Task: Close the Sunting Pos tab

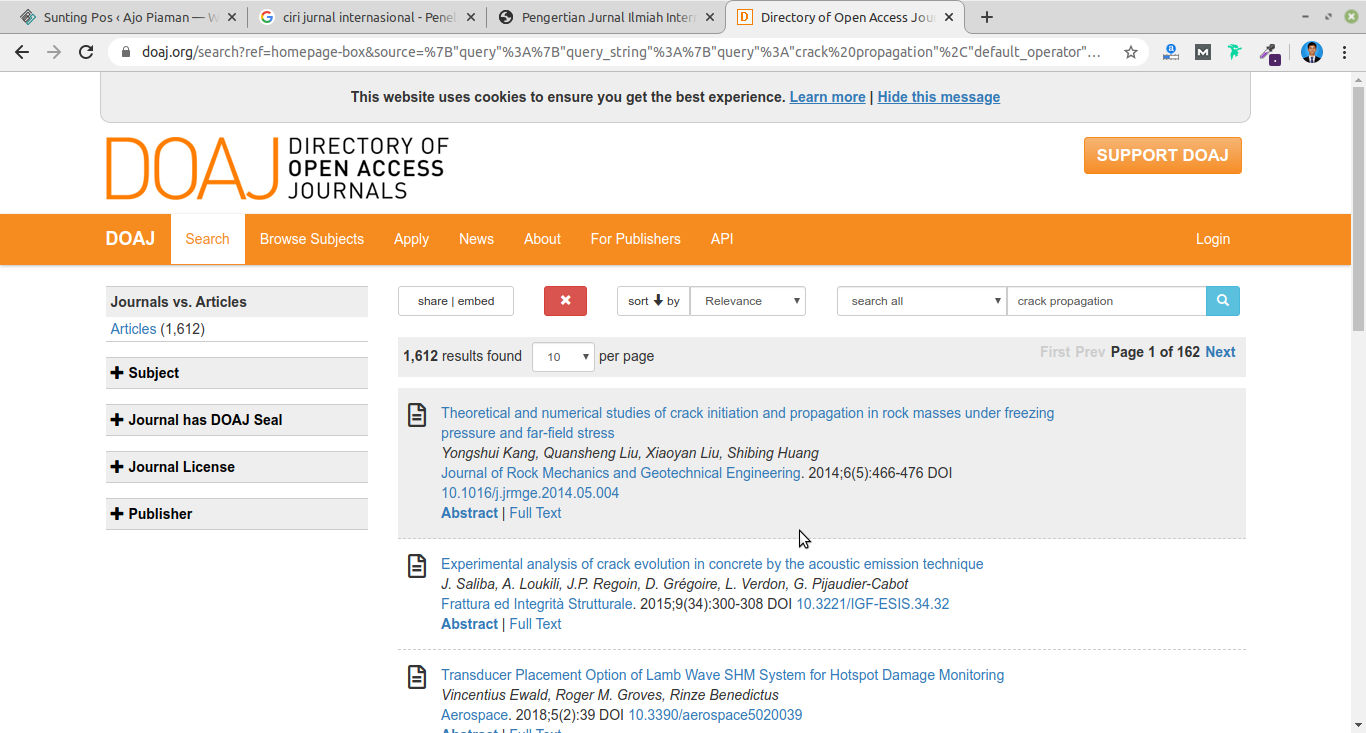Action: click(233, 17)
